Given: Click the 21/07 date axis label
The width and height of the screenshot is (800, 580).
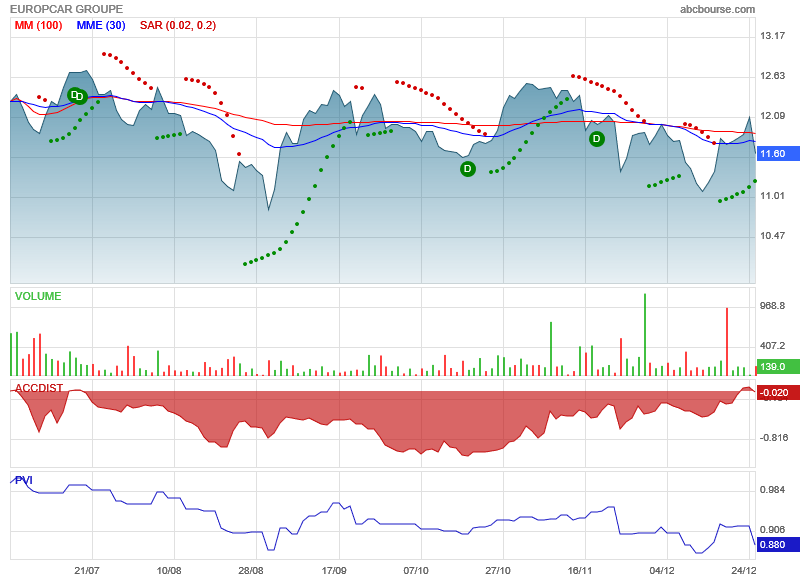Looking at the screenshot, I should click(87, 570).
